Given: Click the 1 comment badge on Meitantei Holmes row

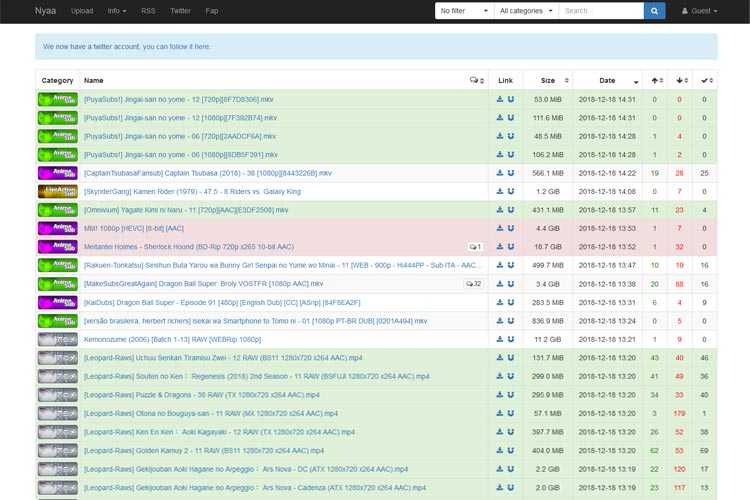Looking at the screenshot, I should 475,247.
